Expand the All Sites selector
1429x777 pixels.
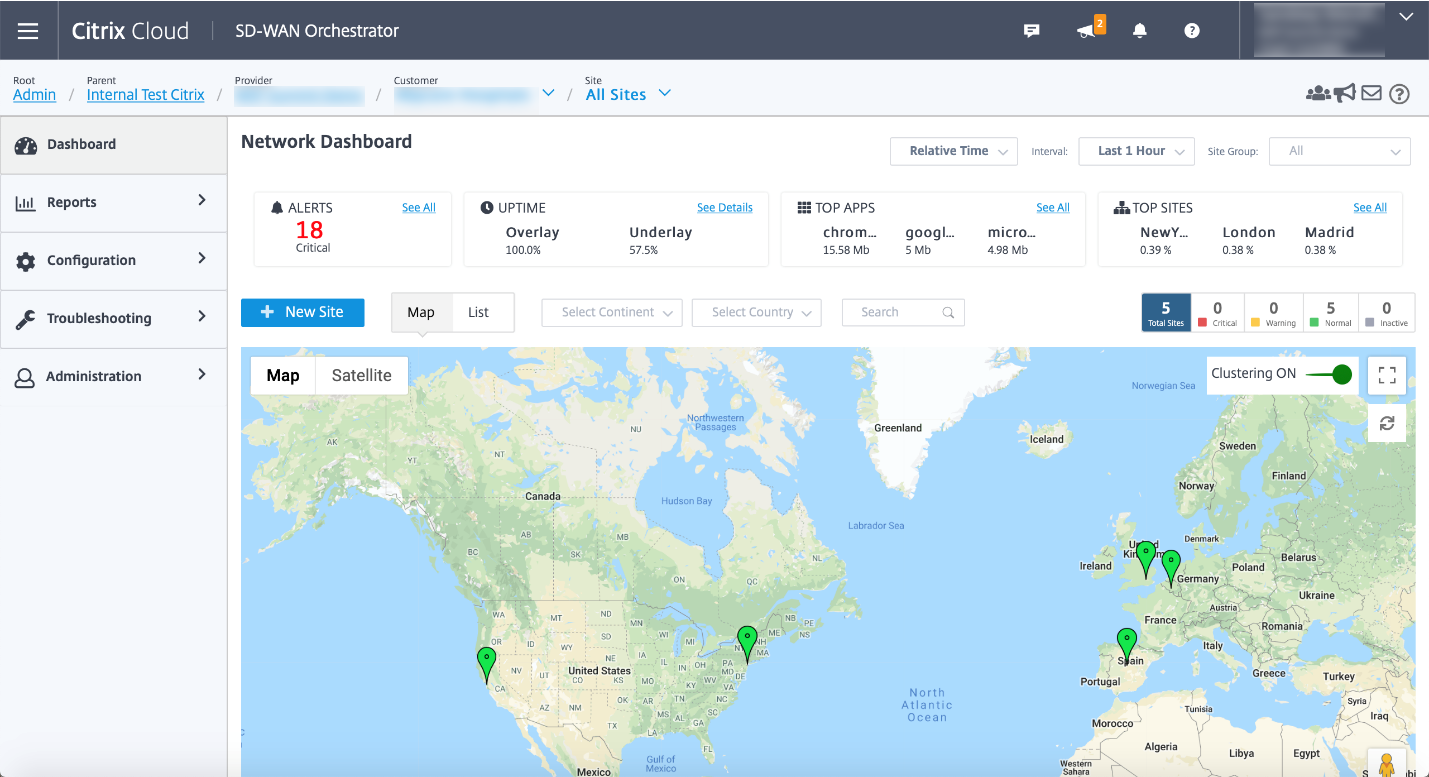(628, 94)
